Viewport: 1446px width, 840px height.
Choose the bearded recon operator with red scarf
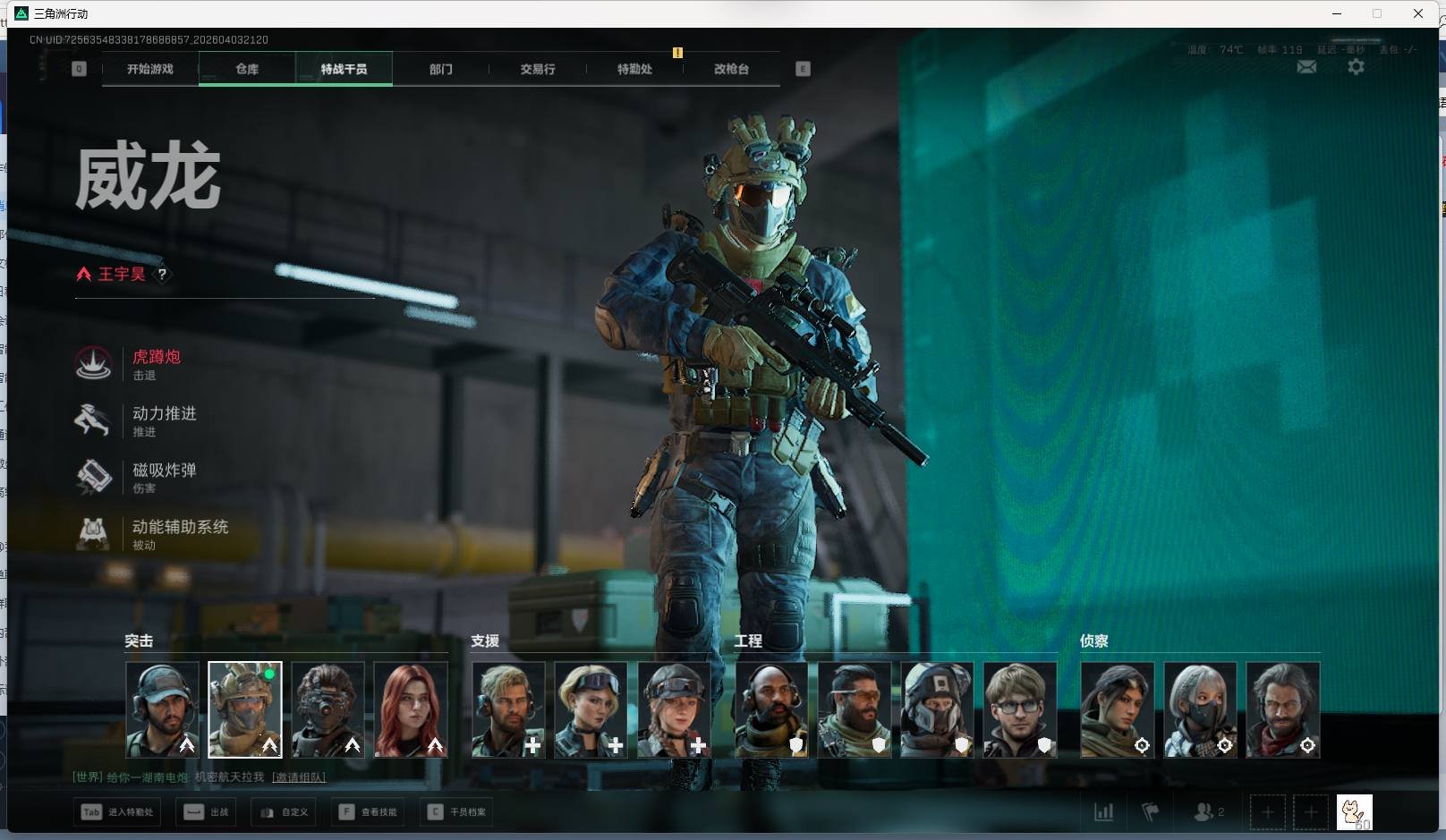(x=1283, y=710)
